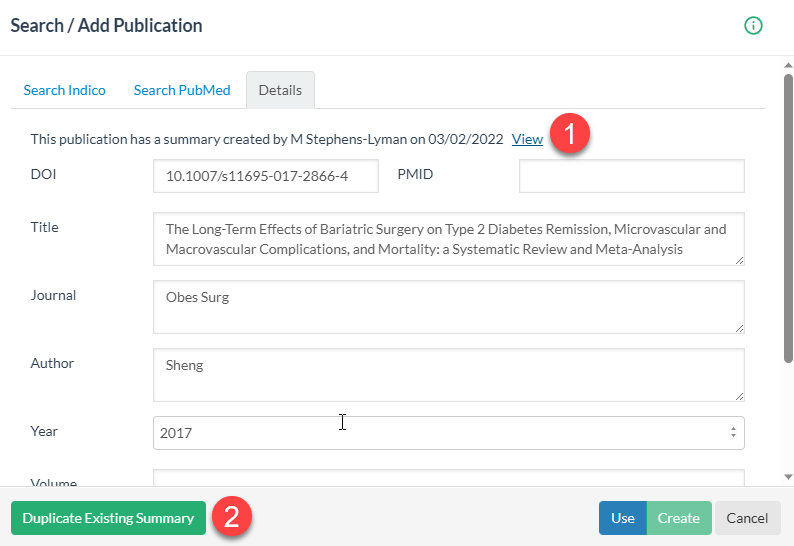Cancel the Add Publication dialog

[x=747, y=518]
